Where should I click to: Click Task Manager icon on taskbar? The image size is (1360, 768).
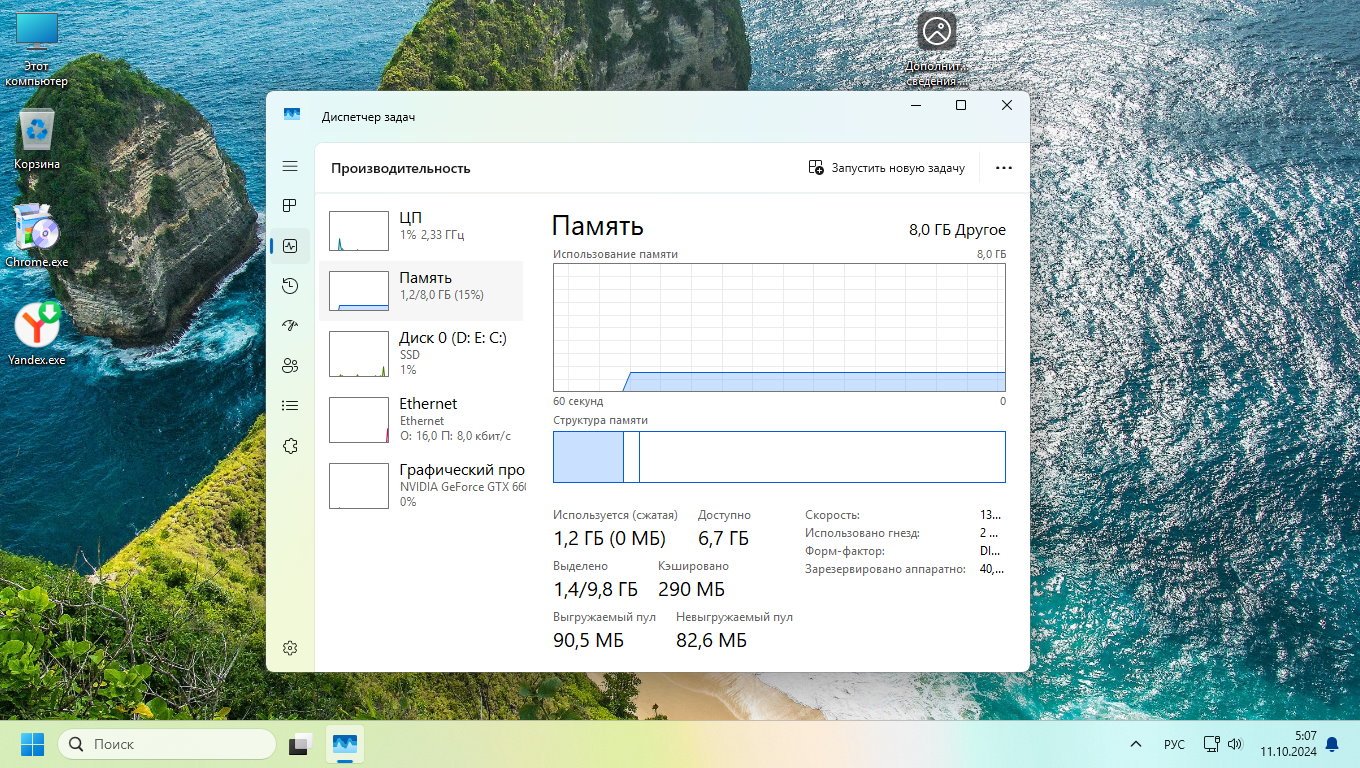(x=345, y=744)
